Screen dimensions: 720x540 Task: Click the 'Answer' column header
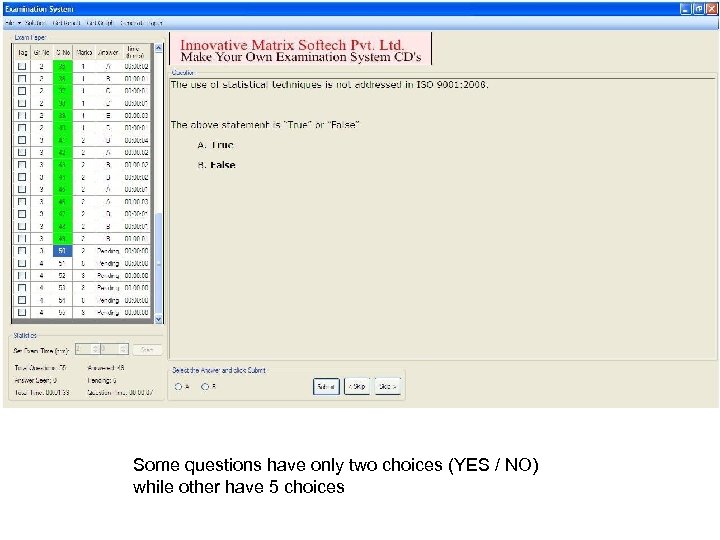108,52
